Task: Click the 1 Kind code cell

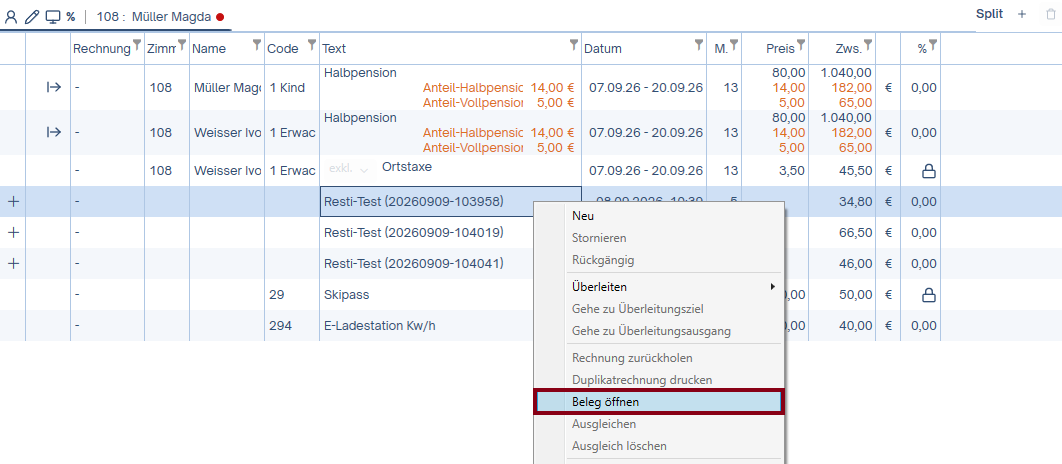Action: pos(292,87)
